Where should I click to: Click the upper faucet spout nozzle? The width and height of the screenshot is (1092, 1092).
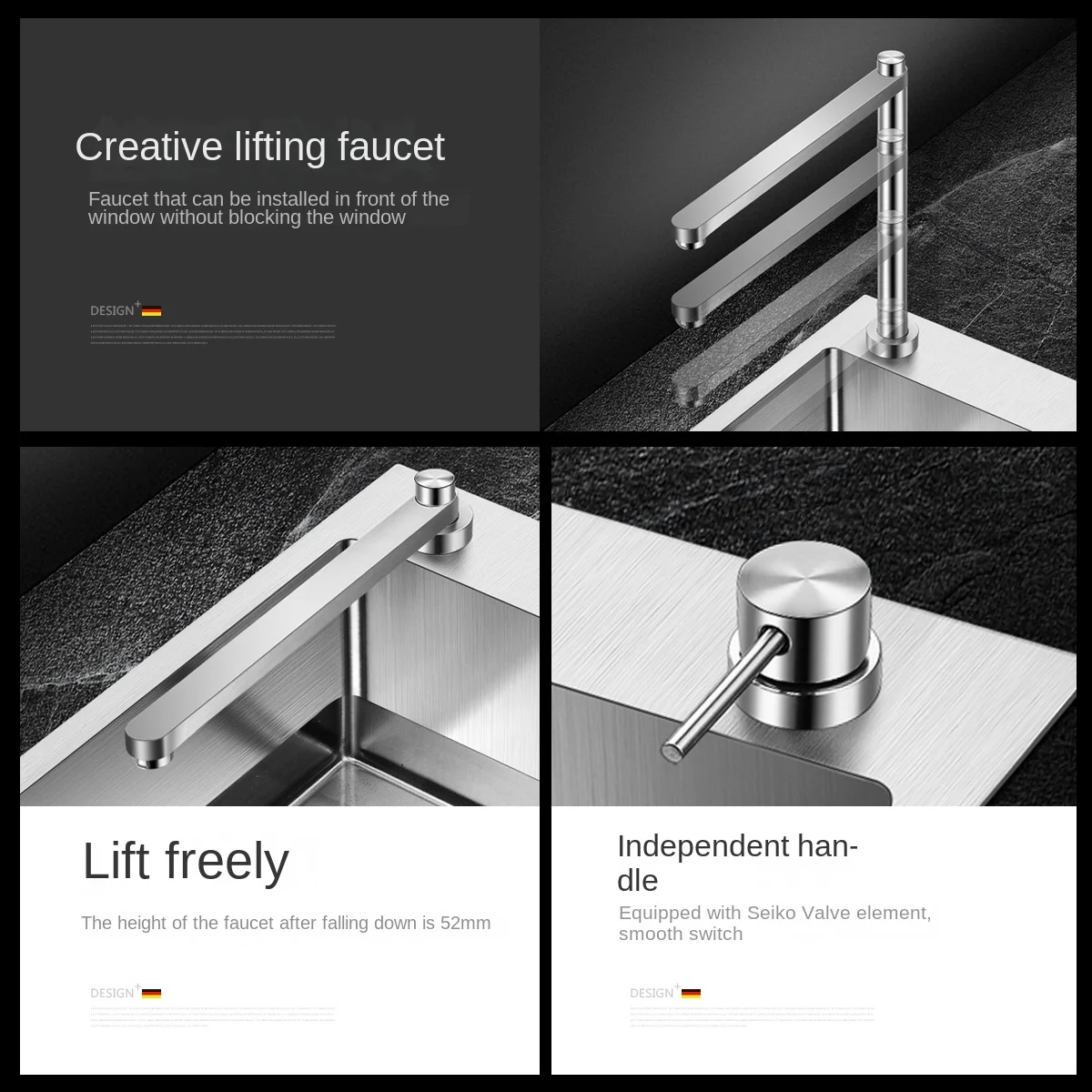tap(688, 239)
